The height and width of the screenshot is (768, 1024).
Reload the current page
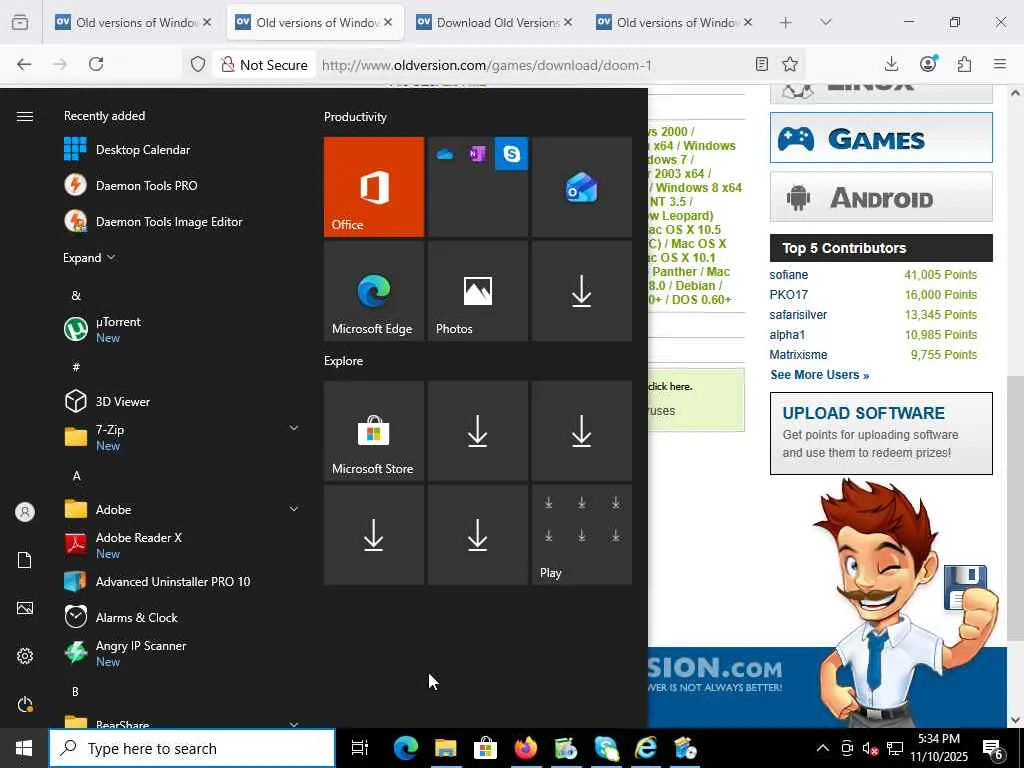pos(96,64)
